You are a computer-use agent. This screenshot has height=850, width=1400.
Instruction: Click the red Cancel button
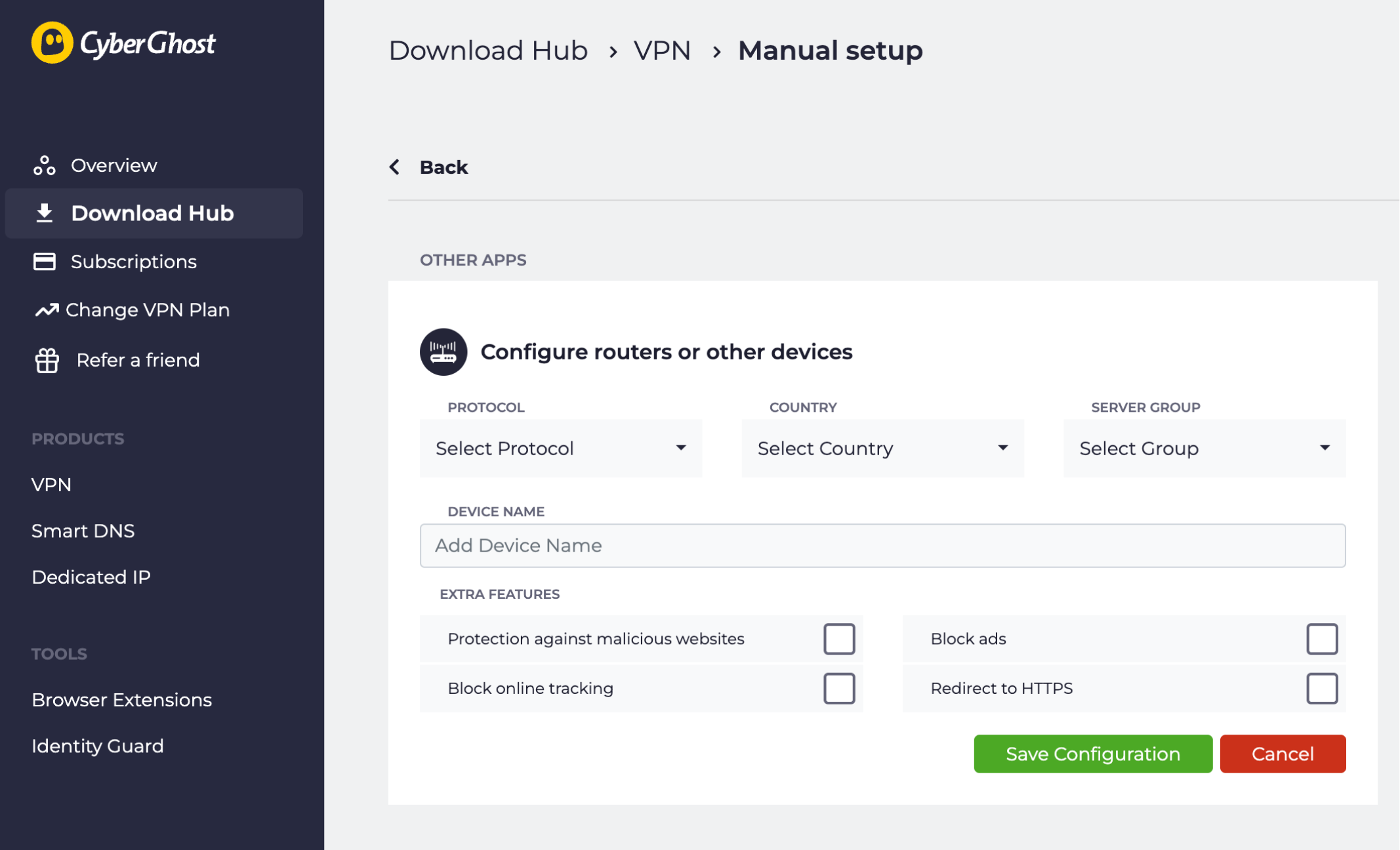(x=1283, y=754)
